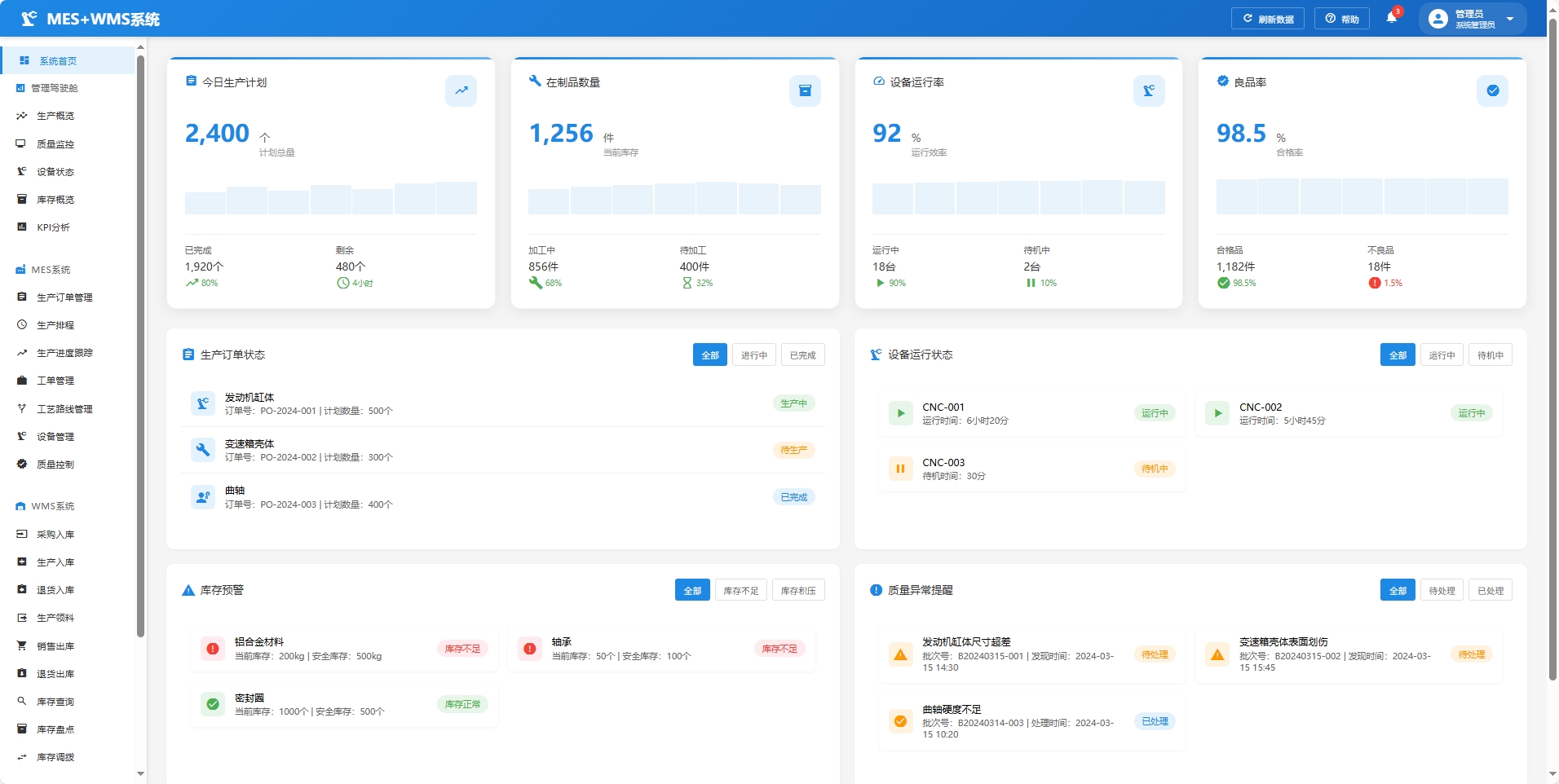Click the 刷新数据 button
This screenshot has height=784, width=1559.
(x=1267, y=19)
